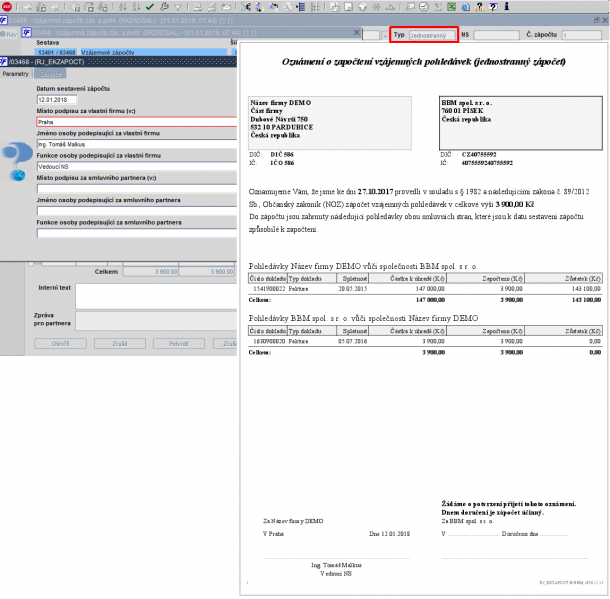Click the ascending sort icon
610x599 pixels.
point(123,7)
